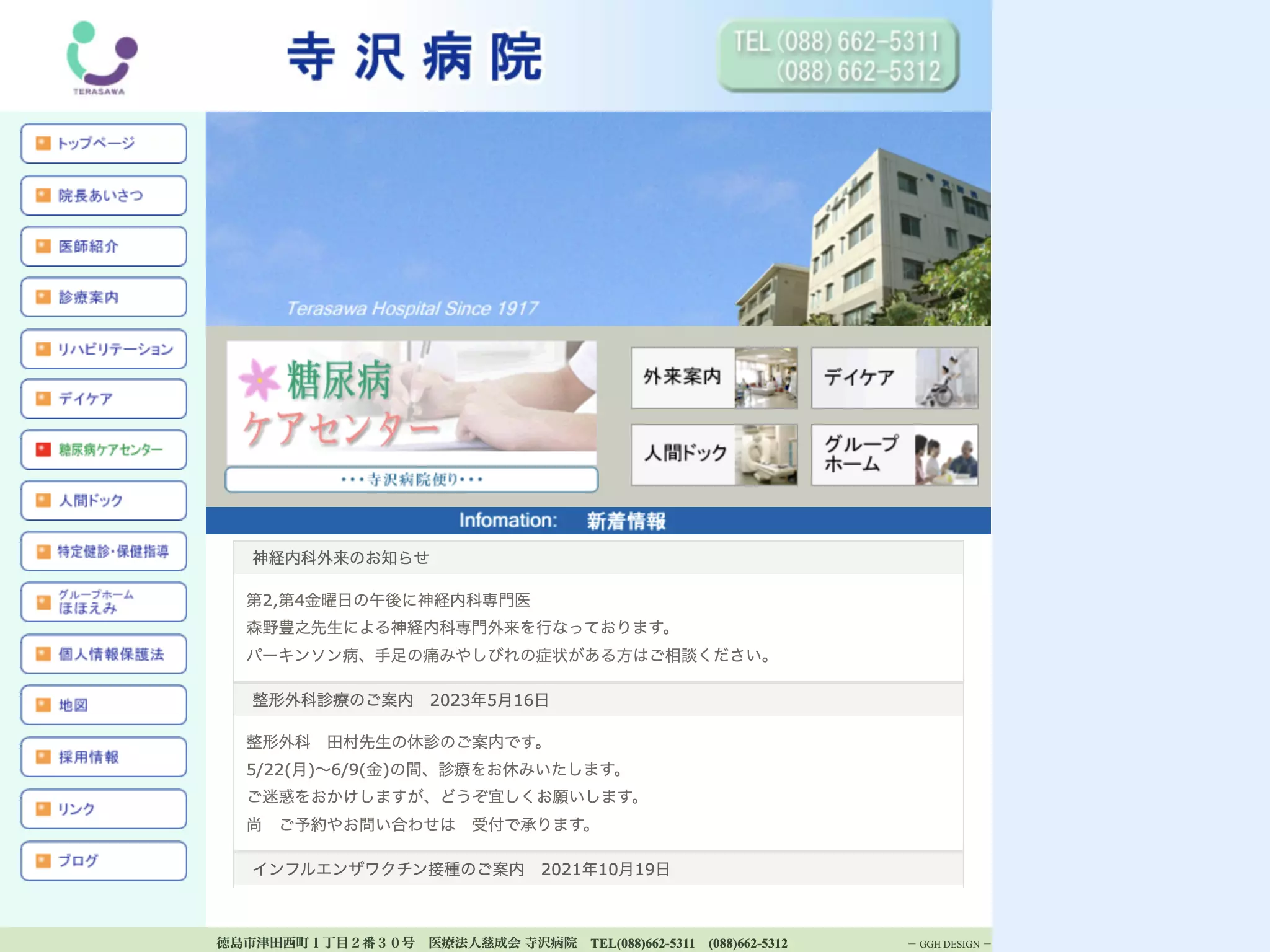Screen dimensions: 1270x952
Task: Click GGH DESIGN footer link
Action: [949, 944]
